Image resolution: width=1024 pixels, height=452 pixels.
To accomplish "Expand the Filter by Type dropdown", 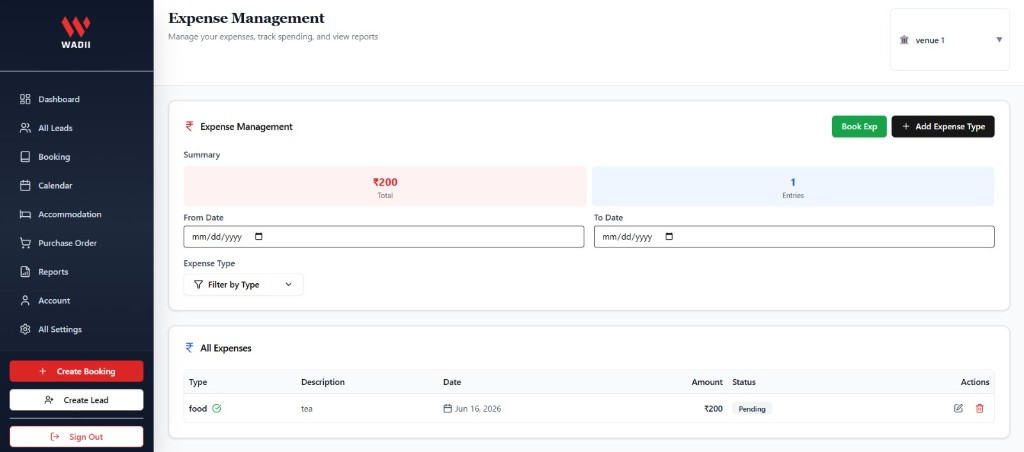I will coord(243,285).
